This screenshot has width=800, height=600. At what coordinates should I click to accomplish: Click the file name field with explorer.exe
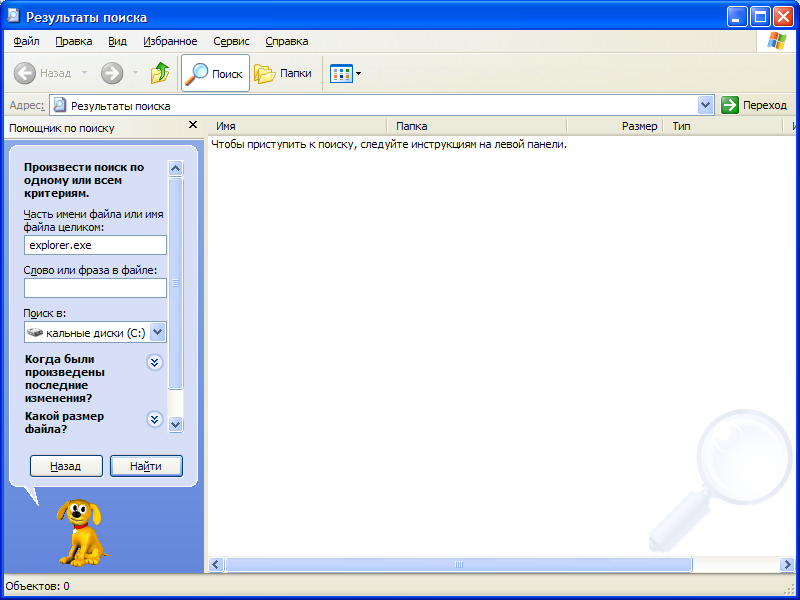95,245
